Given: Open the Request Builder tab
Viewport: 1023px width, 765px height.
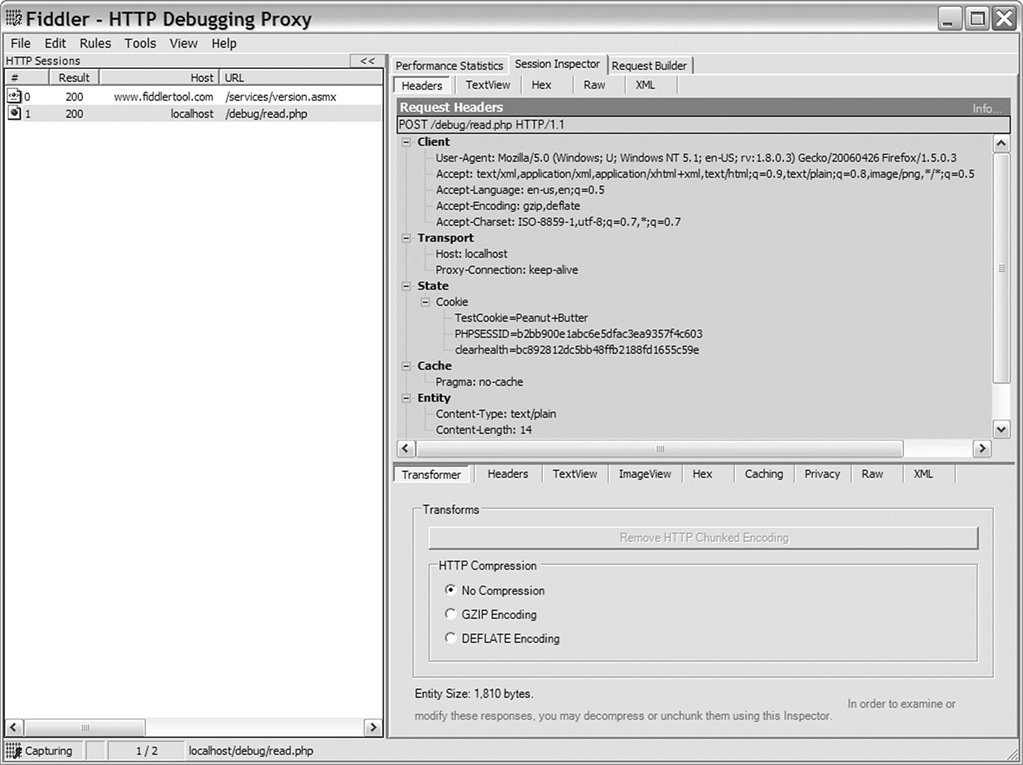Looking at the screenshot, I should [649, 65].
